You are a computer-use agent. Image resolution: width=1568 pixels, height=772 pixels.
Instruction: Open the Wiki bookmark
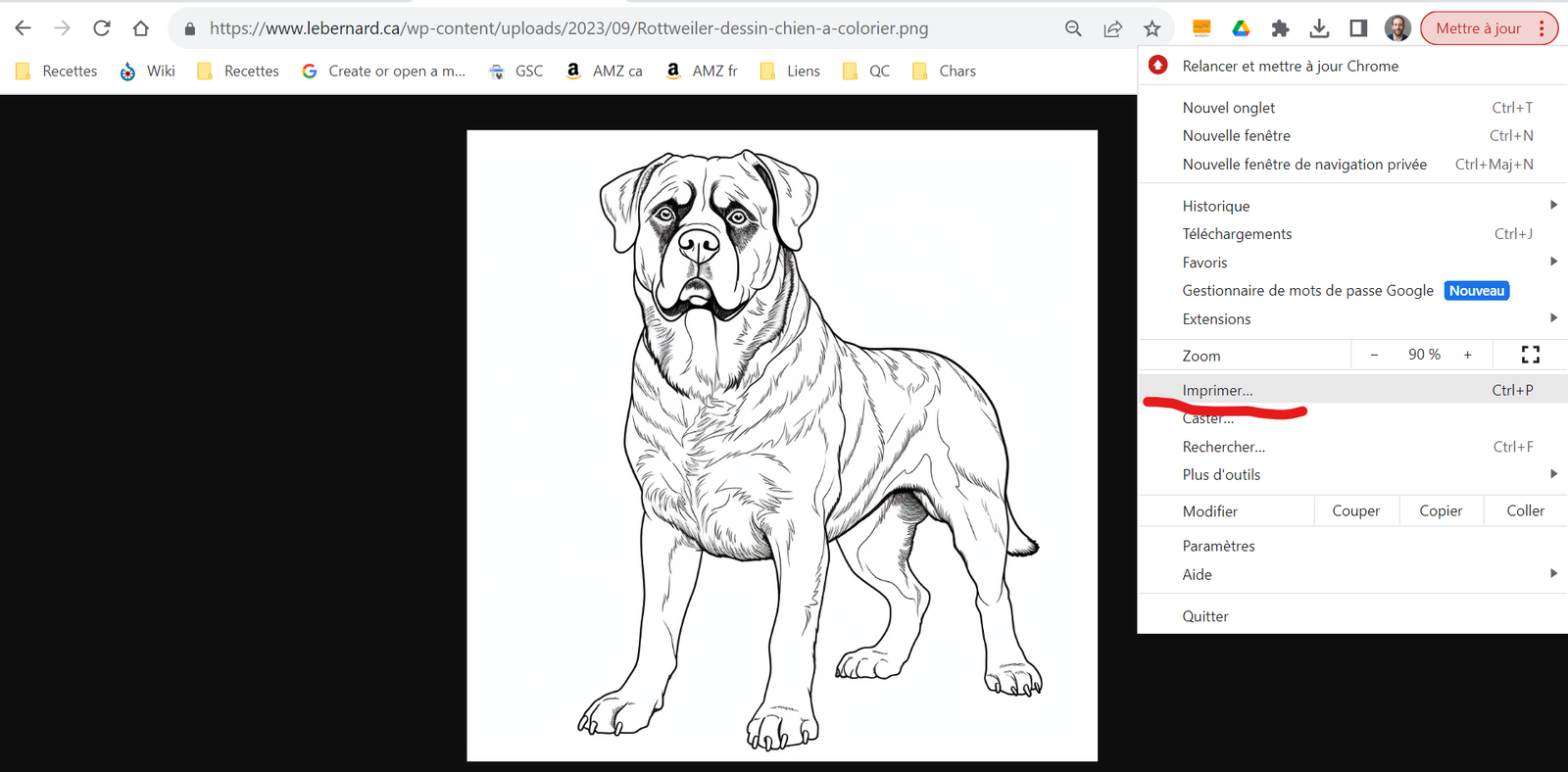148,71
